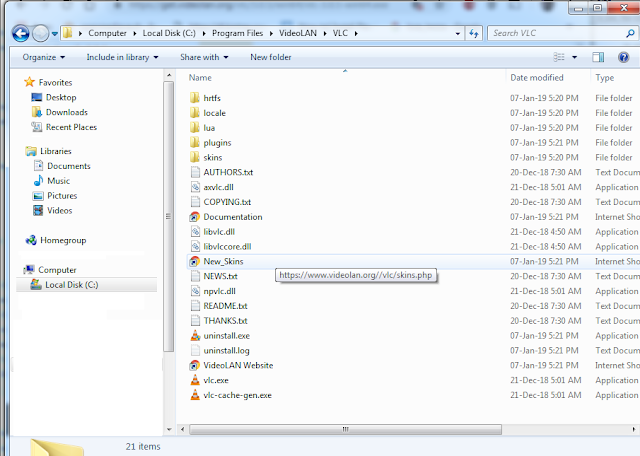Select the Documentation shortcut icon

coord(195,217)
